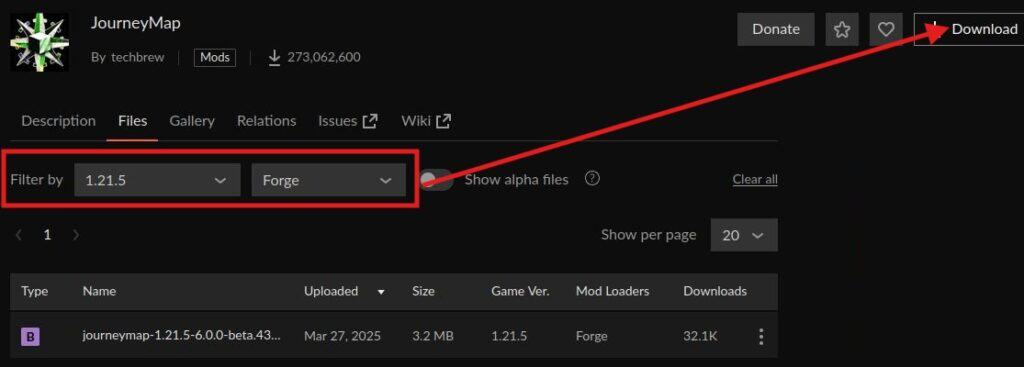
Task: Click the JourneyMap project title
Action: pos(136,24)
